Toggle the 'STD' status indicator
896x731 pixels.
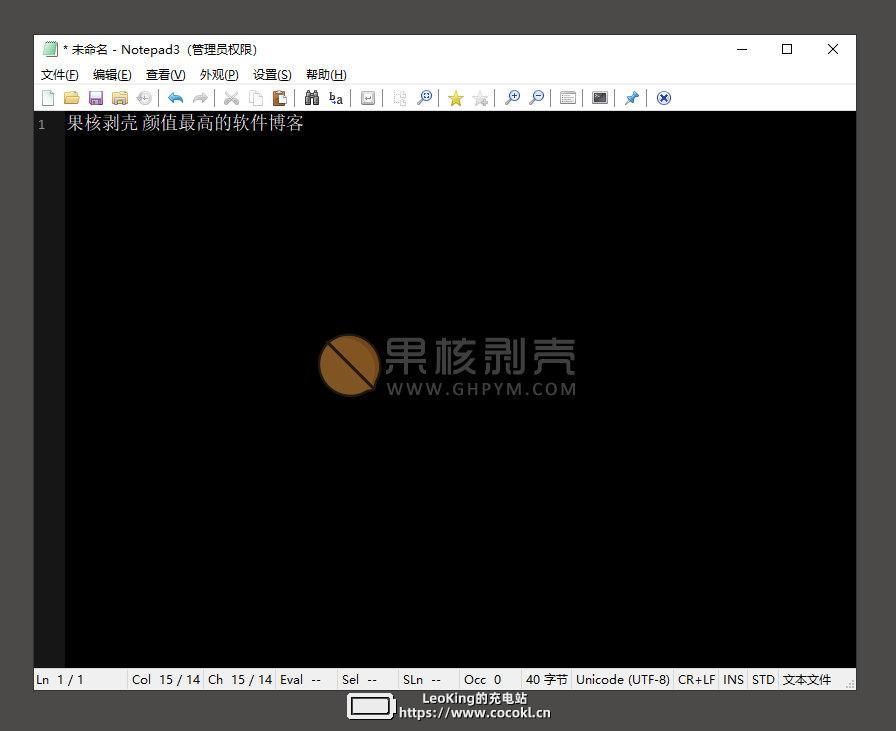tap(763, 680)
